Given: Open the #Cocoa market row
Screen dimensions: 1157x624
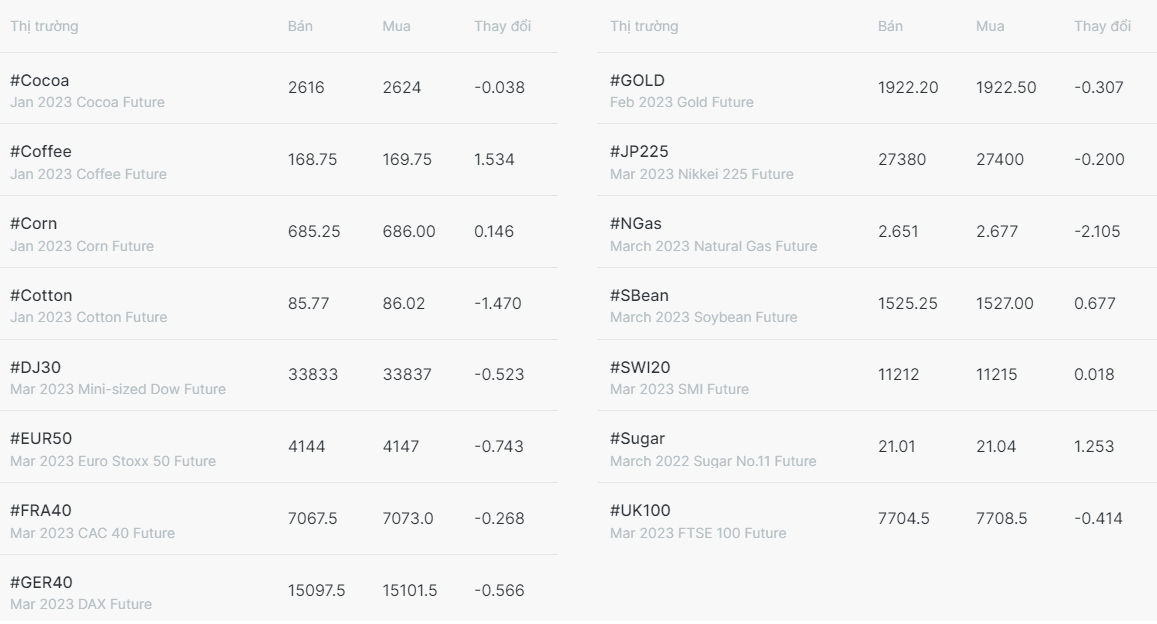Looking at the screenshot, I should click(x=279, y=88).
